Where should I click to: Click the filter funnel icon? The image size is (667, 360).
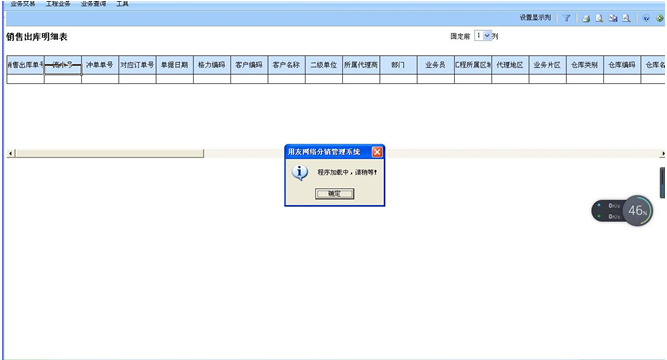[x=567, y=18]
